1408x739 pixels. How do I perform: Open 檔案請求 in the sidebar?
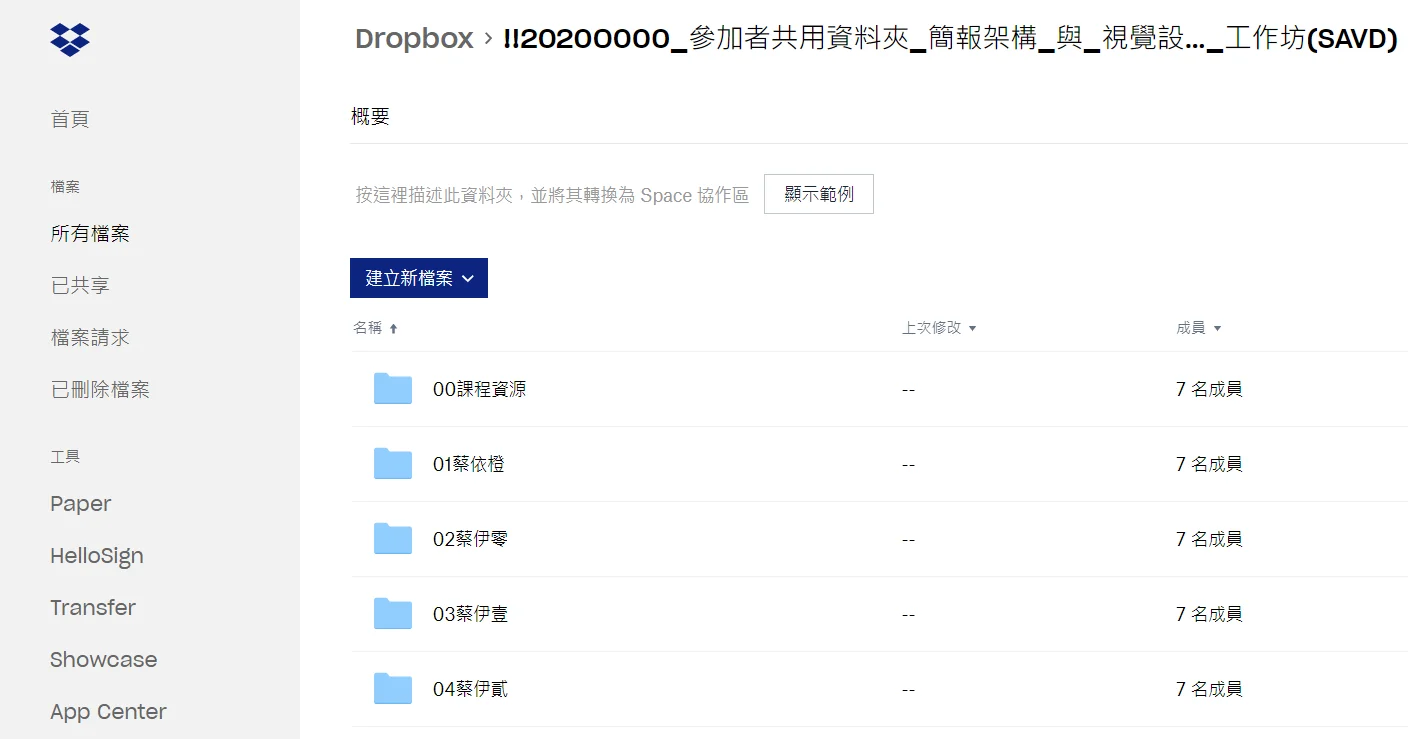pyautogui.click(x=90, y=338)
